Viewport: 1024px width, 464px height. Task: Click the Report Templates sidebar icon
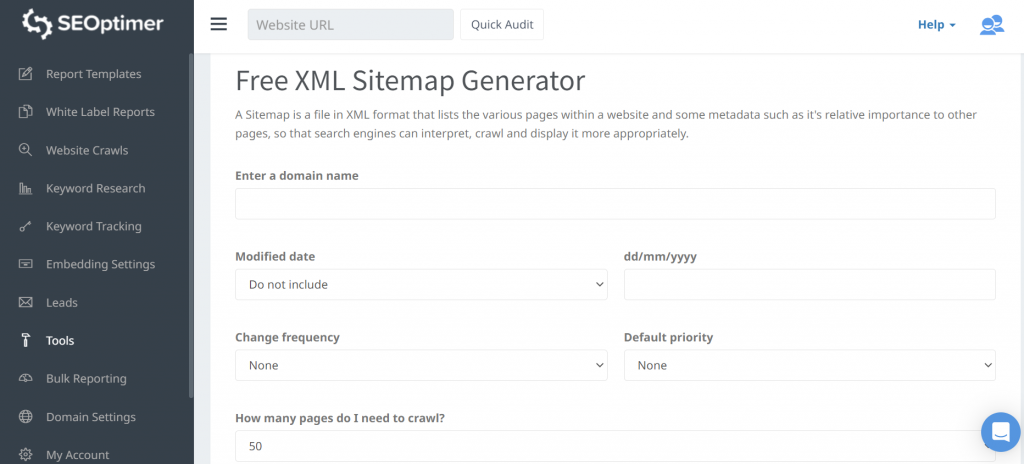point(26,74)
